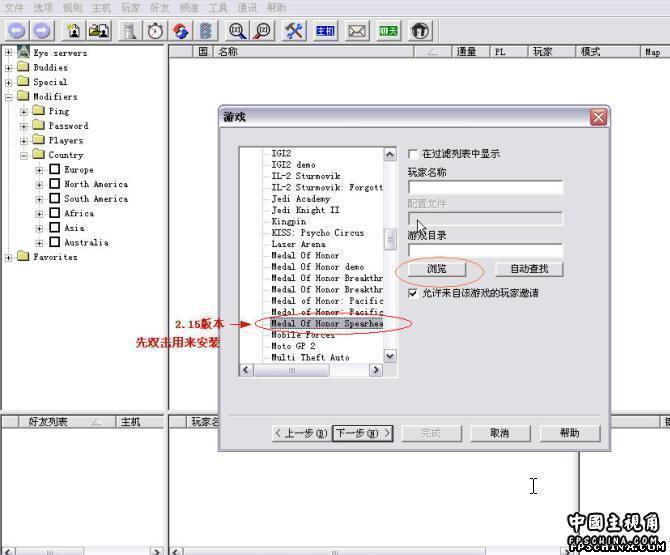Click the 玩家名称 input field

[485, 188]
